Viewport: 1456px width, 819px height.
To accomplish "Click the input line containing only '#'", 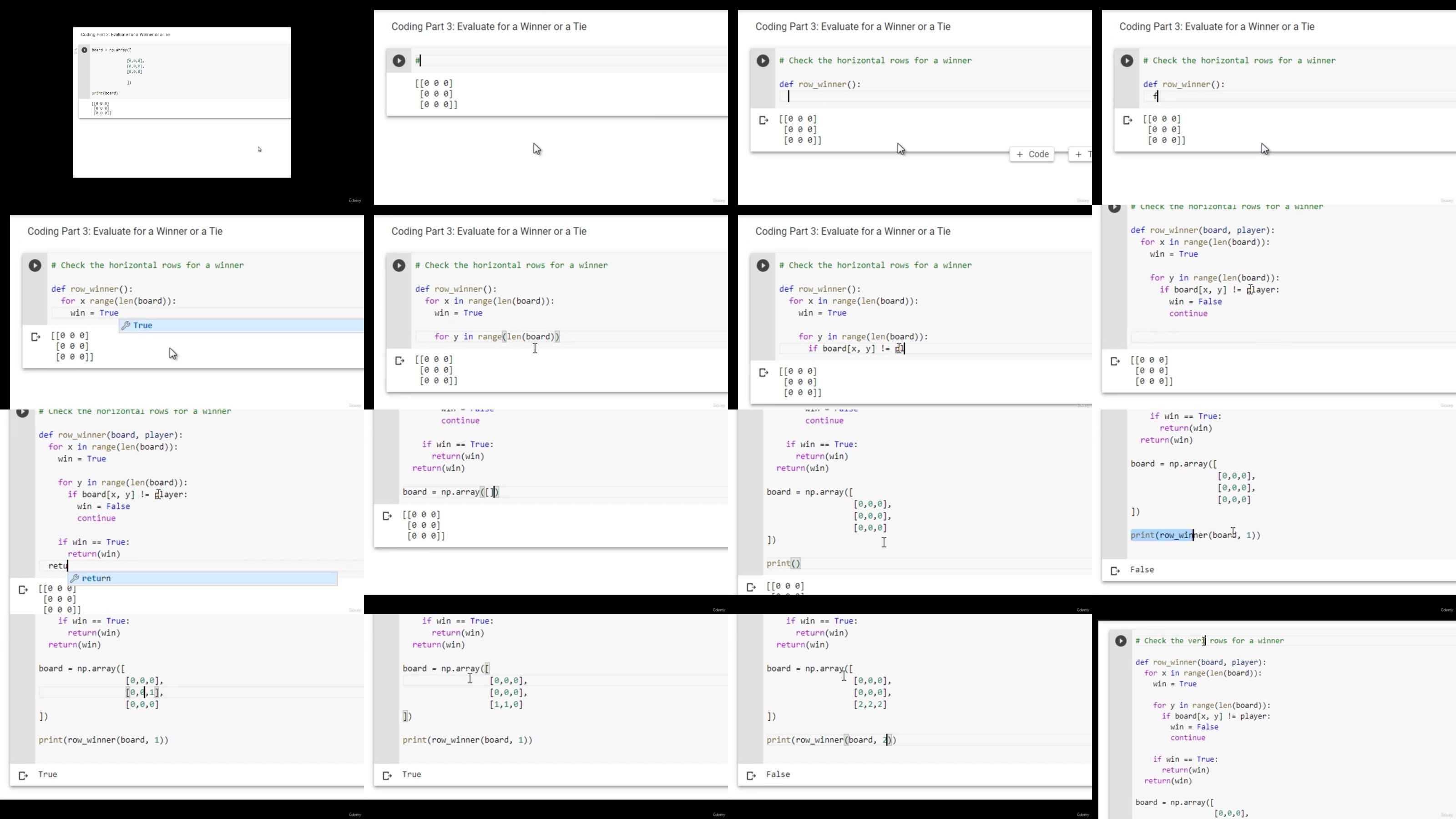I will point(571,61).
